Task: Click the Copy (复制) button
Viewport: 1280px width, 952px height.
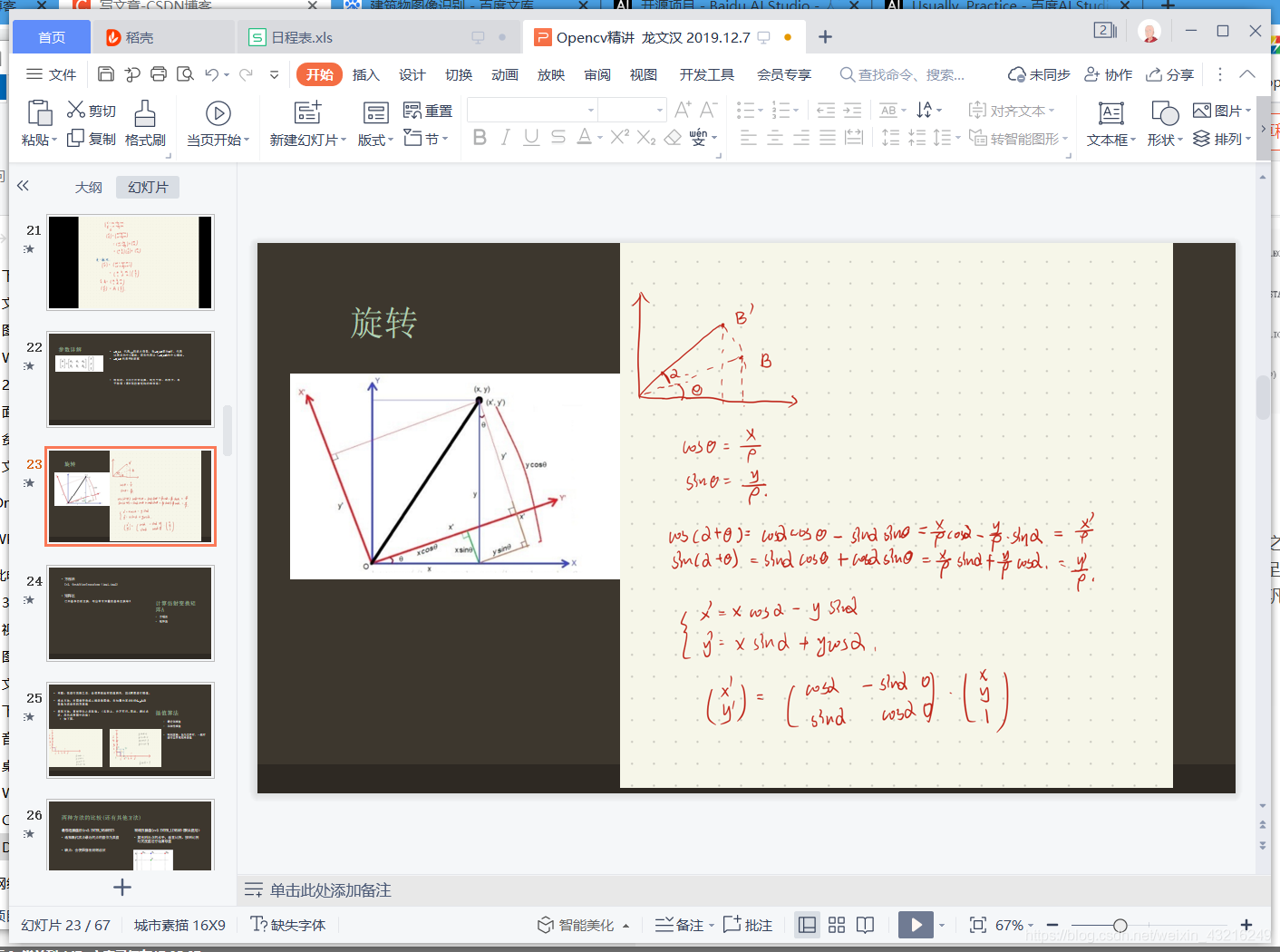Action: click(92, 139)
